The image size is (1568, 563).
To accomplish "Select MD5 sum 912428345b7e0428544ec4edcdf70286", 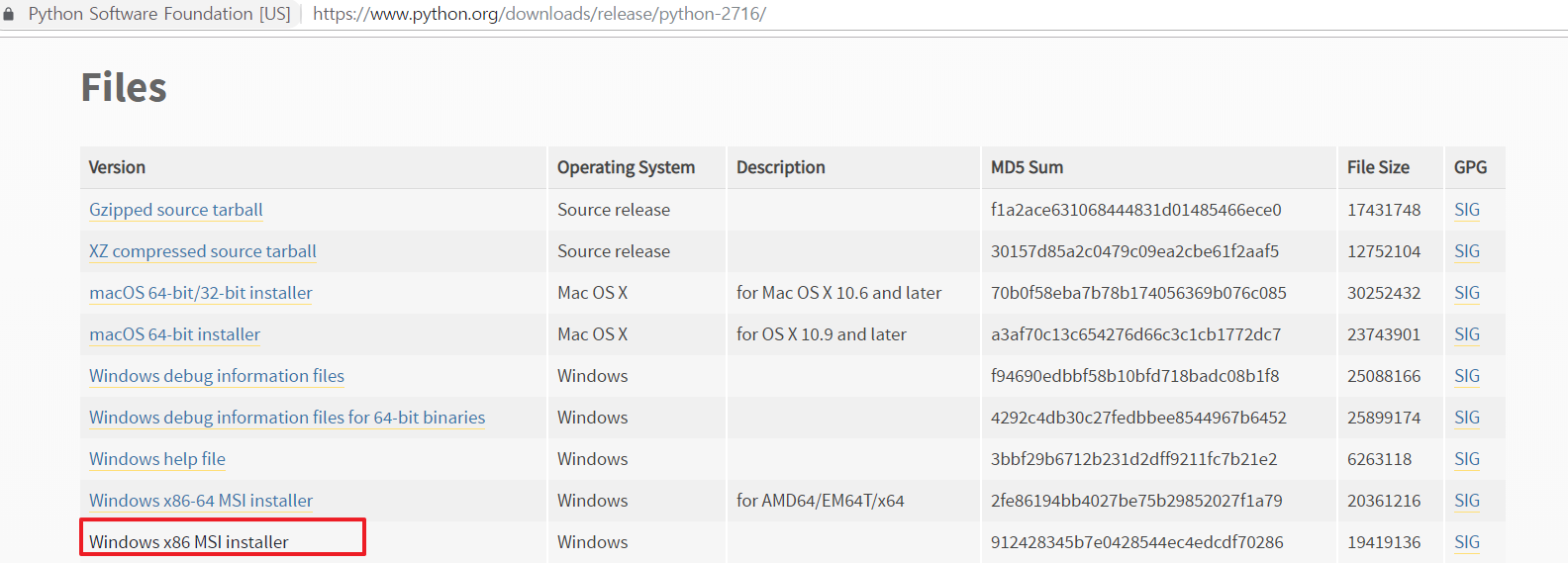I will 1136,542.
